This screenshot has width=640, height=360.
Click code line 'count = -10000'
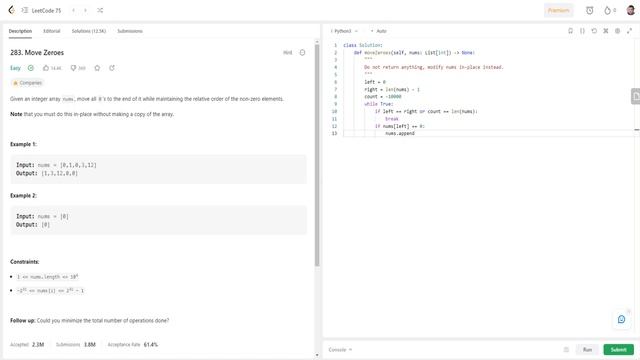tap(382, 97)
